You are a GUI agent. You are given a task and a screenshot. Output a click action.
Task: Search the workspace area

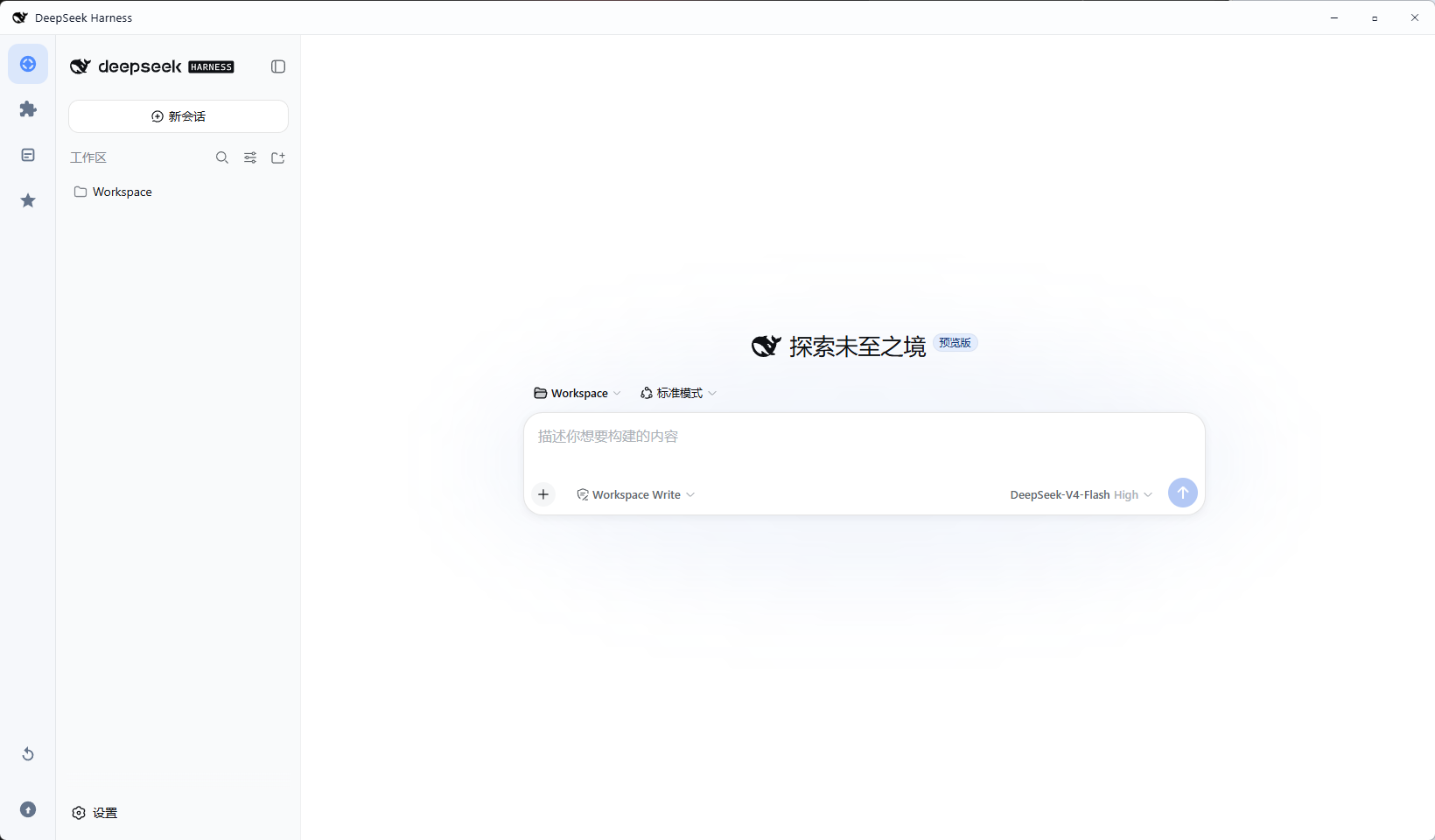point(222,157)
